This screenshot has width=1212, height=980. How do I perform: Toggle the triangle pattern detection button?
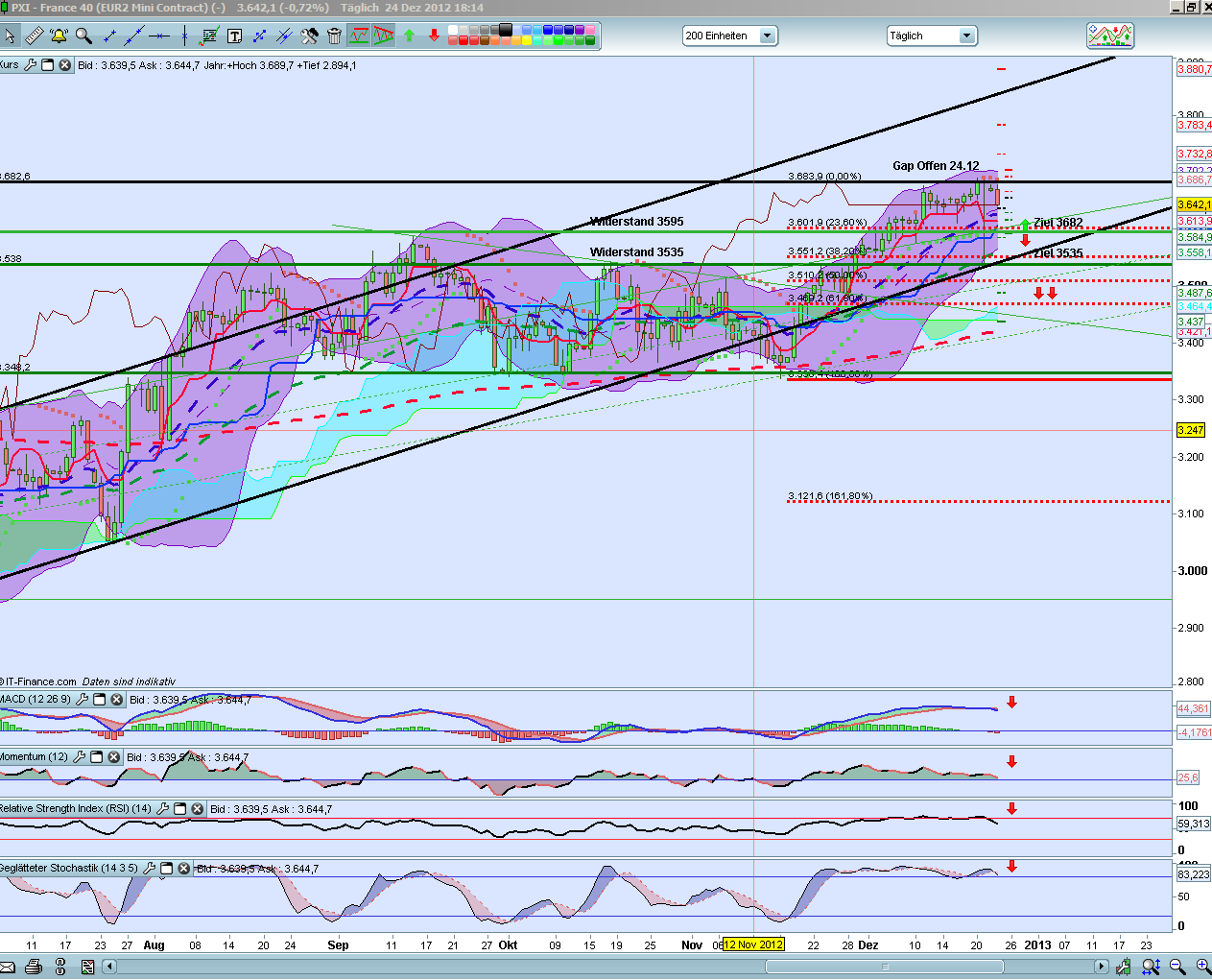point(384,36)
